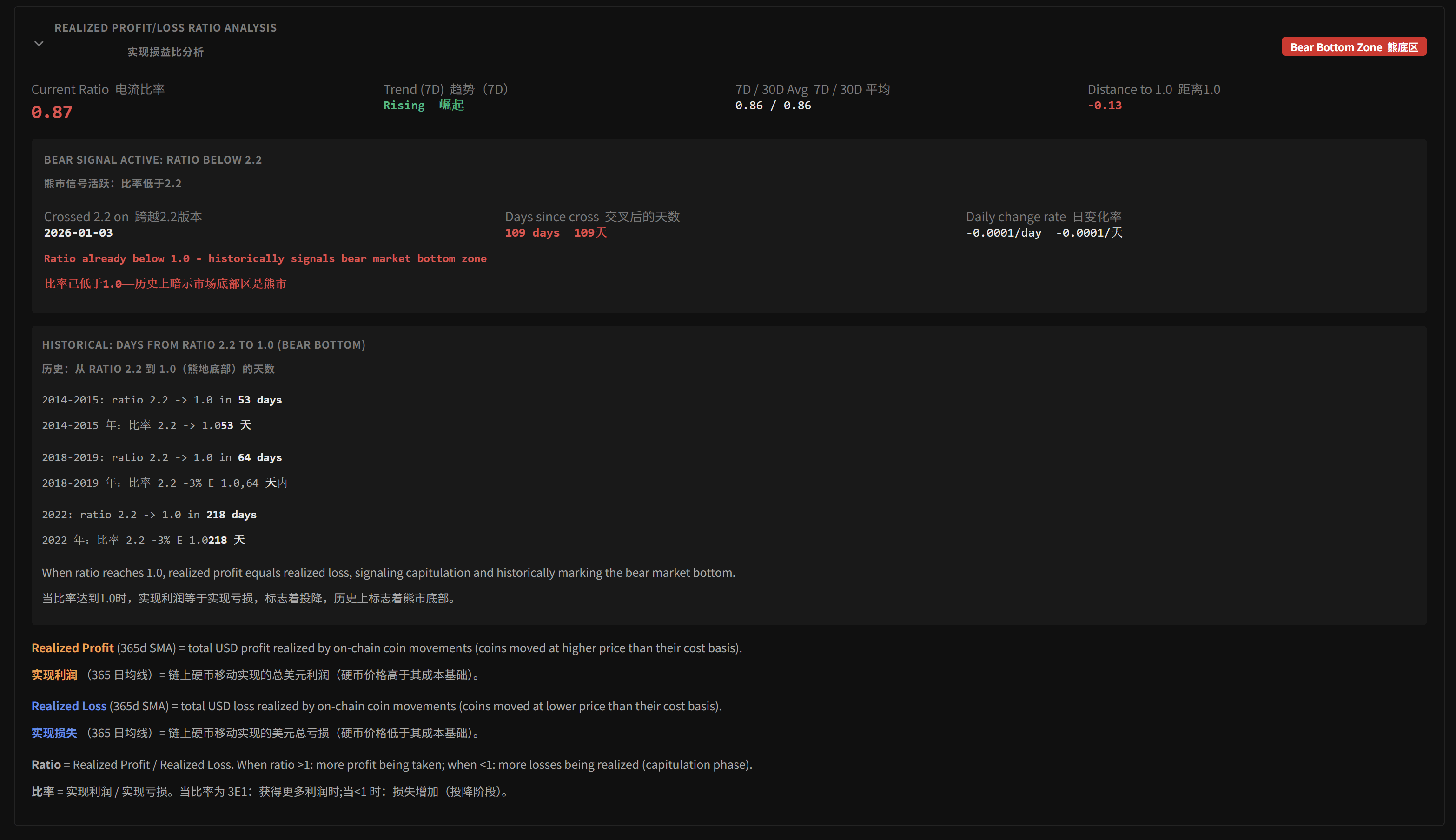
Task: Click the sentence "When ratio reaches 1.0, realized profit equals..."
Action: pos(388,573)
